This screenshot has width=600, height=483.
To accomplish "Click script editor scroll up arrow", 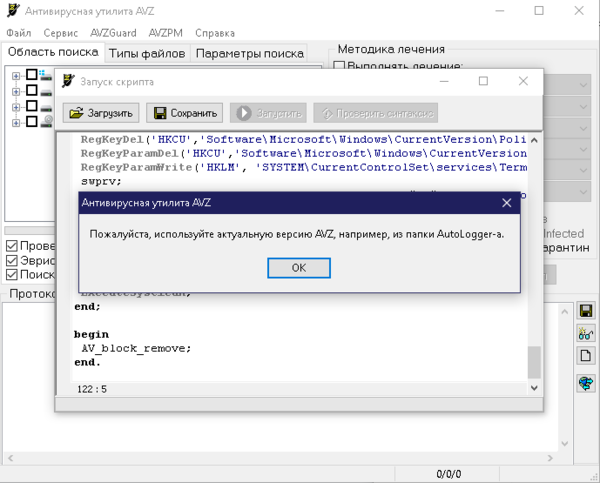I will [x=534, y=140].
